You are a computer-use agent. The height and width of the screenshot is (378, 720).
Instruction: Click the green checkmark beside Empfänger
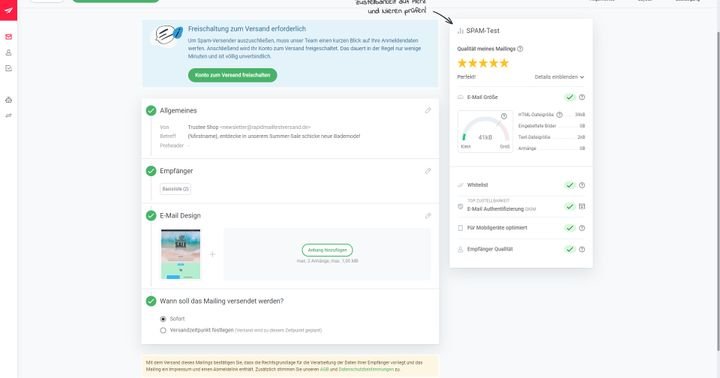point(151,171)
